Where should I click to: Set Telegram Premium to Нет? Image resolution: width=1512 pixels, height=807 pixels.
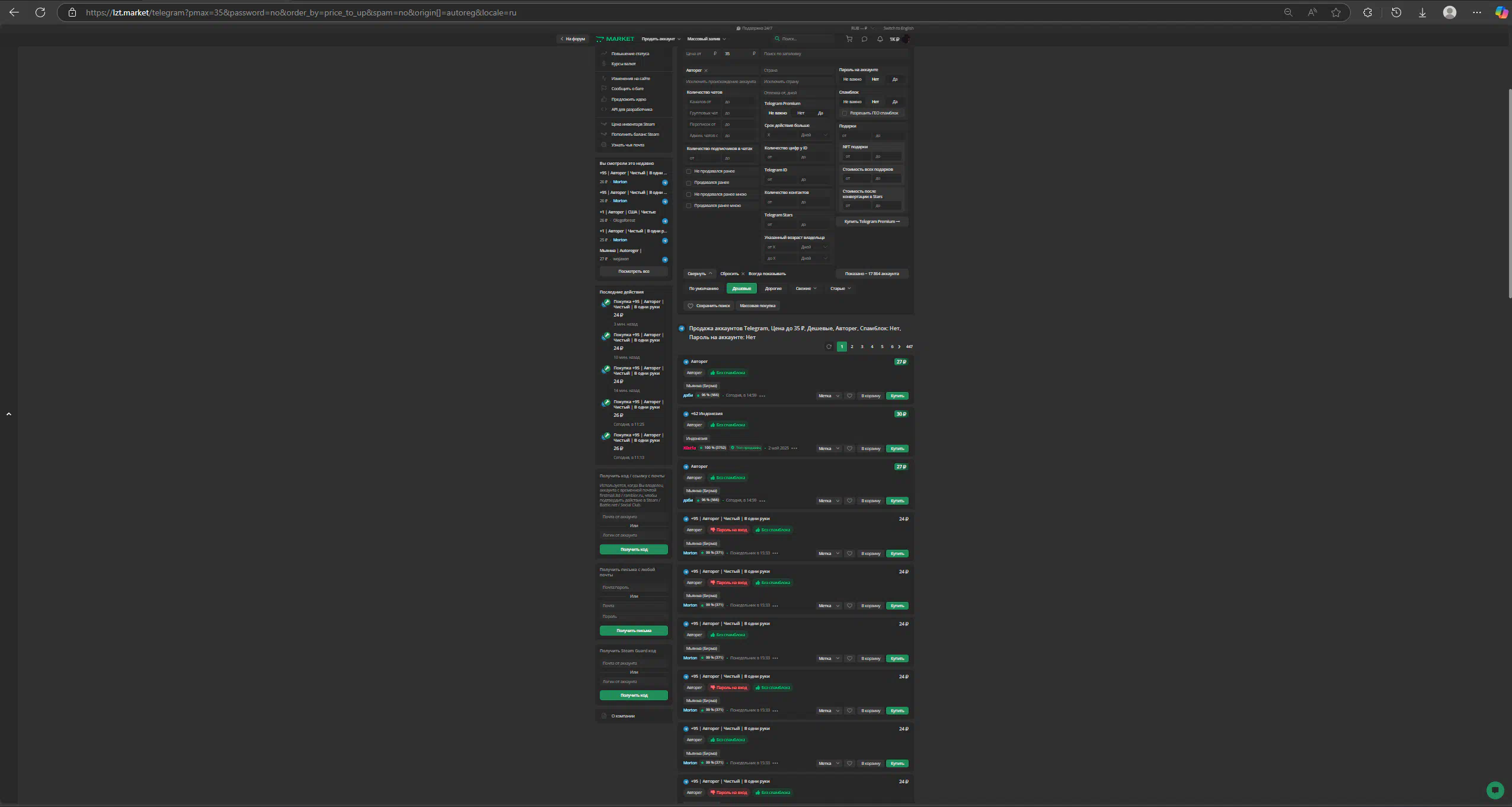[801, 113]
